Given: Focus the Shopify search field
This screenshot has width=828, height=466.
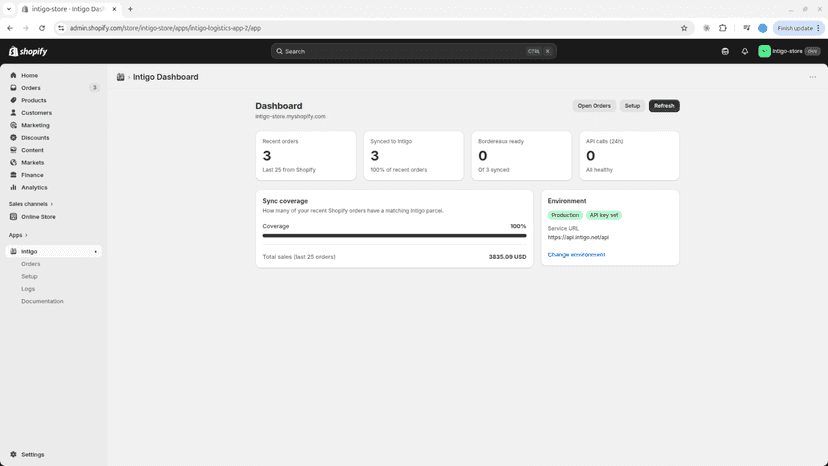Looking at the screenshot, I should point(413,51).
